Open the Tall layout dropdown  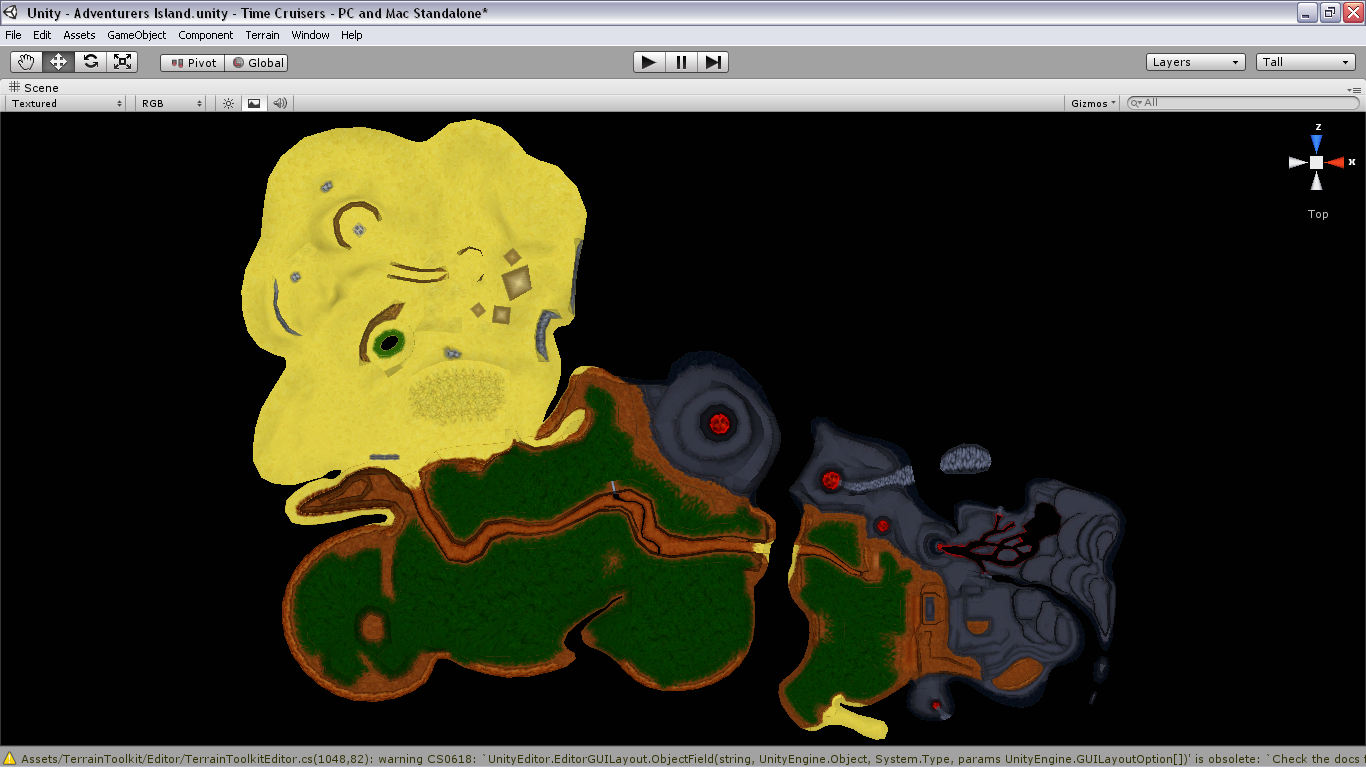pyautogui.click(x=1306, y=62)
